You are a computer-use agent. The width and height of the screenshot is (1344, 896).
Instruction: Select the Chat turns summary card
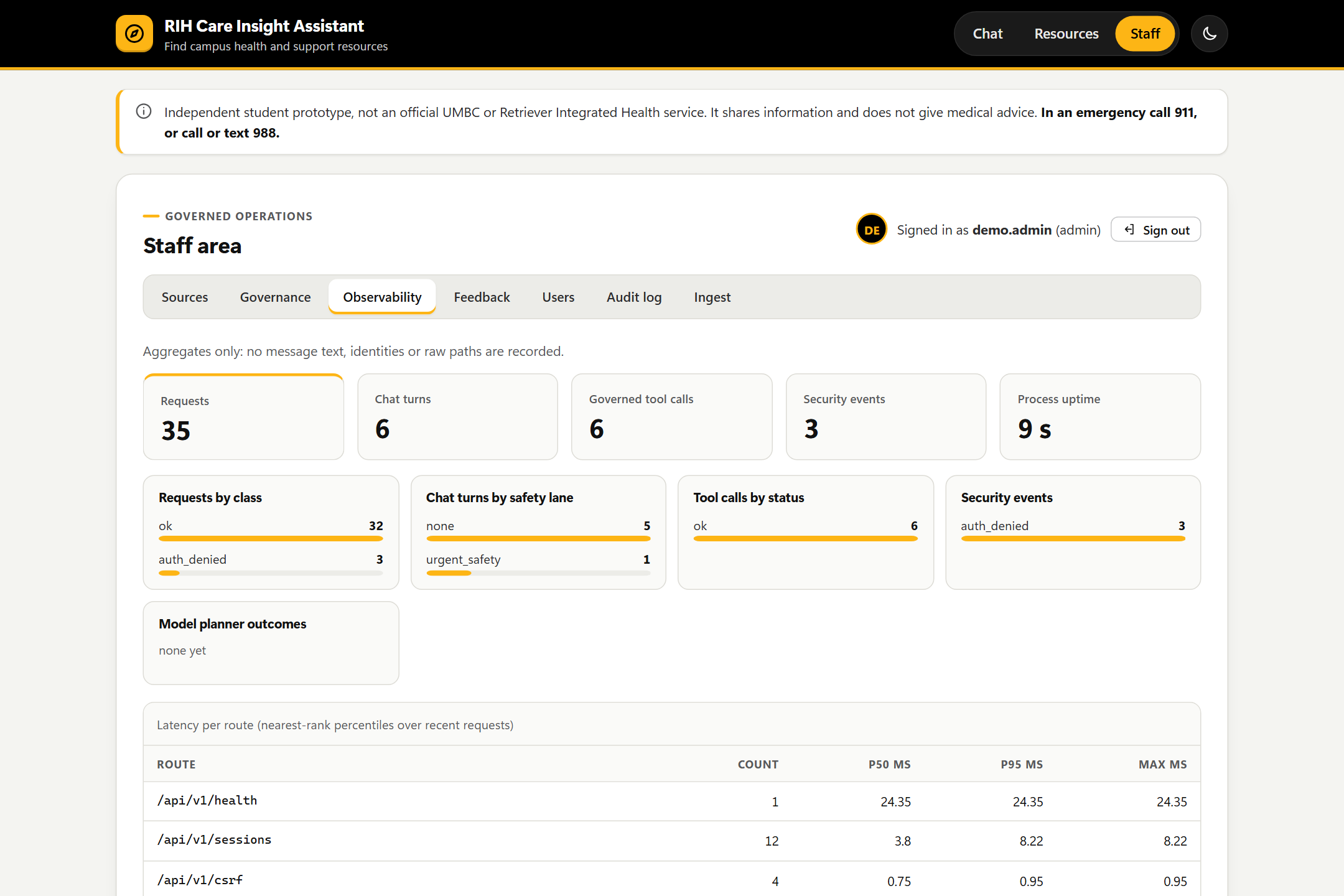tap(457, 417)
